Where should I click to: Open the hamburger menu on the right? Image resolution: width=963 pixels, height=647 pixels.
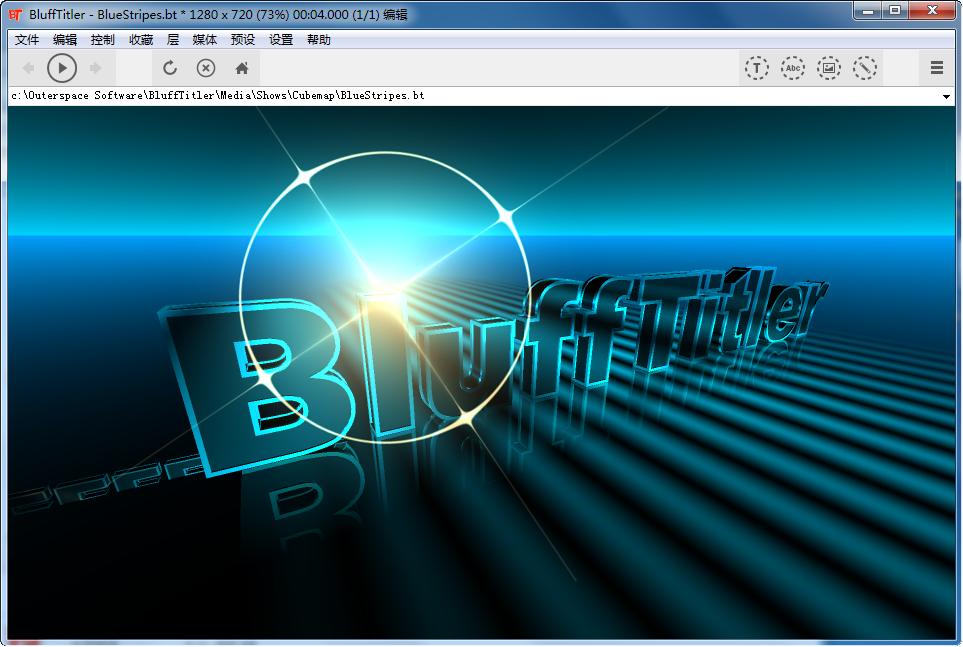pyautogui.click(x=937, y=68)
